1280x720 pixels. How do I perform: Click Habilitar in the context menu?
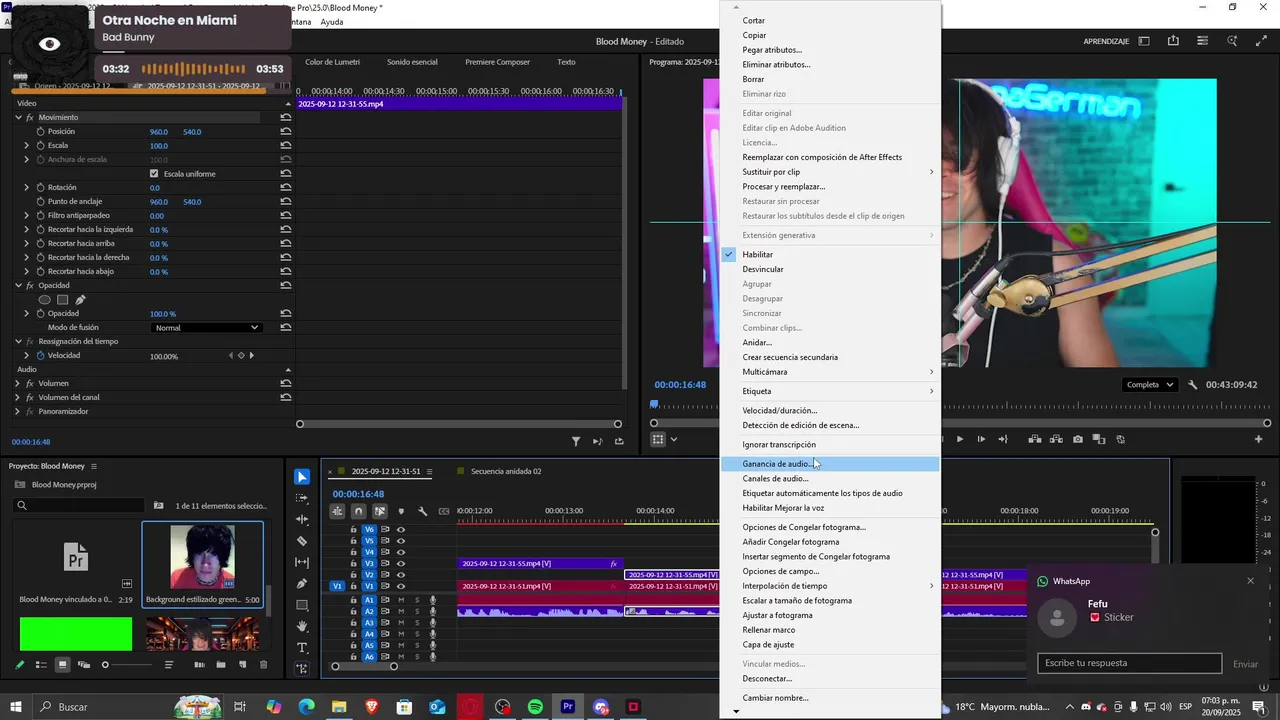830,254
